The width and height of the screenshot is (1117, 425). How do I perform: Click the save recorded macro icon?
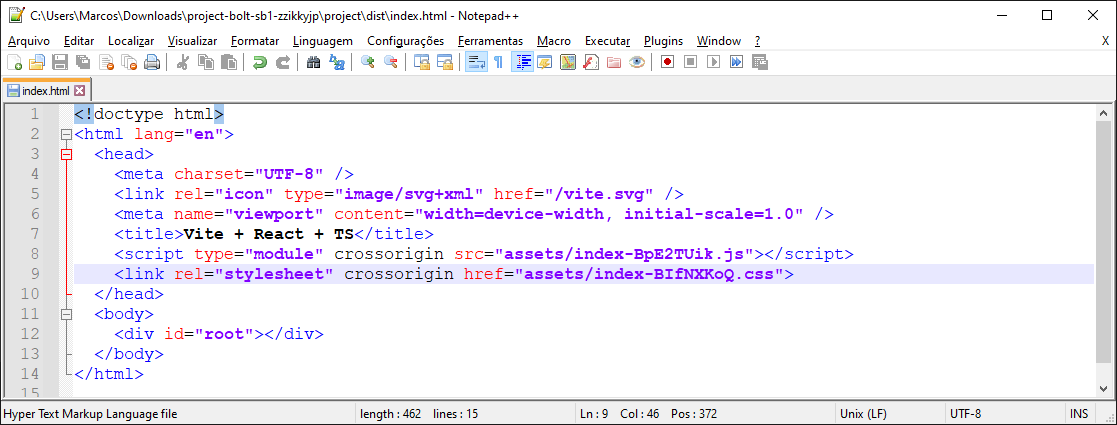tap(759, 63)
